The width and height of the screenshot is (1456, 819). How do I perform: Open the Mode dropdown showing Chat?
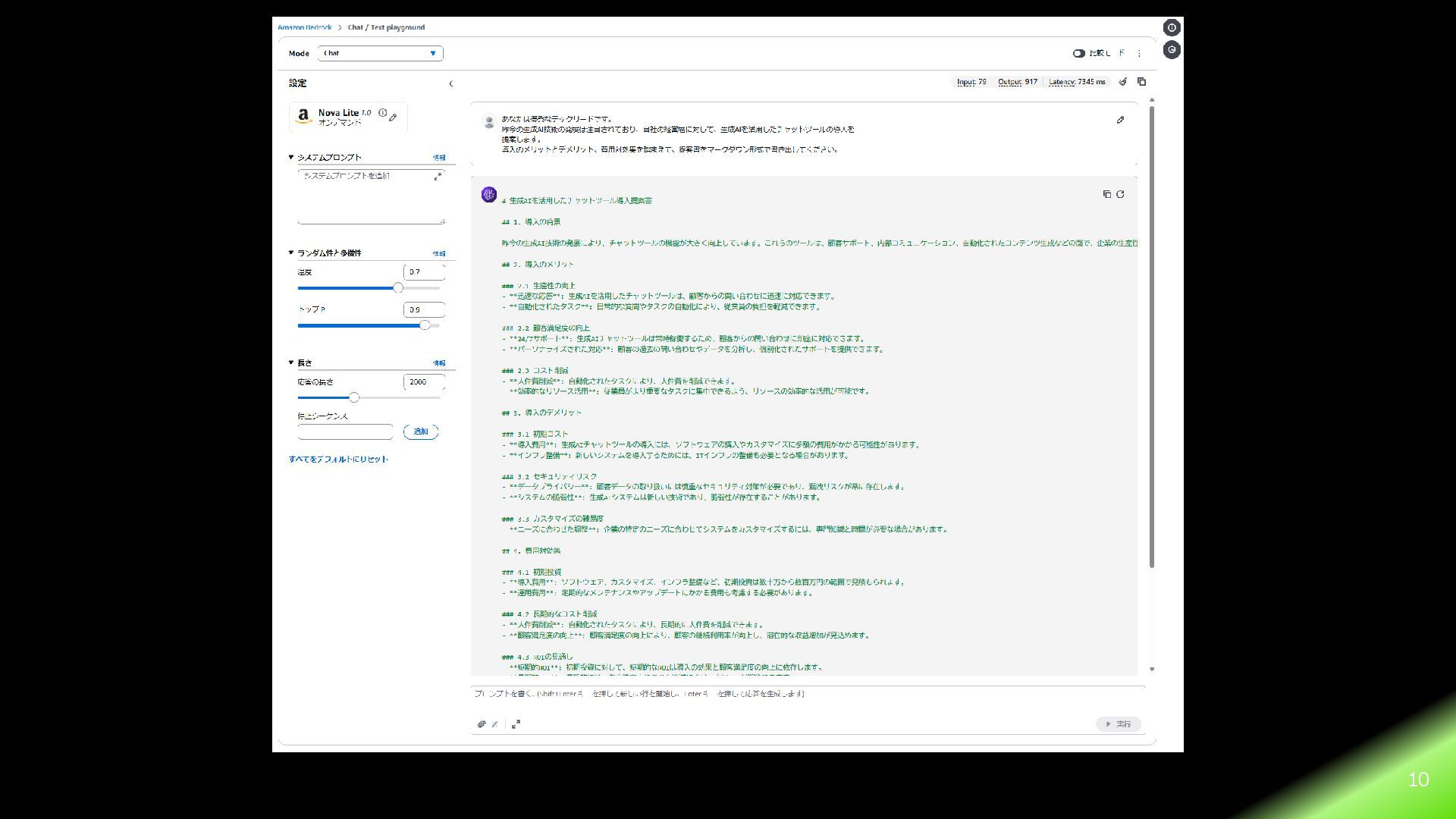(x=381, y=54)
